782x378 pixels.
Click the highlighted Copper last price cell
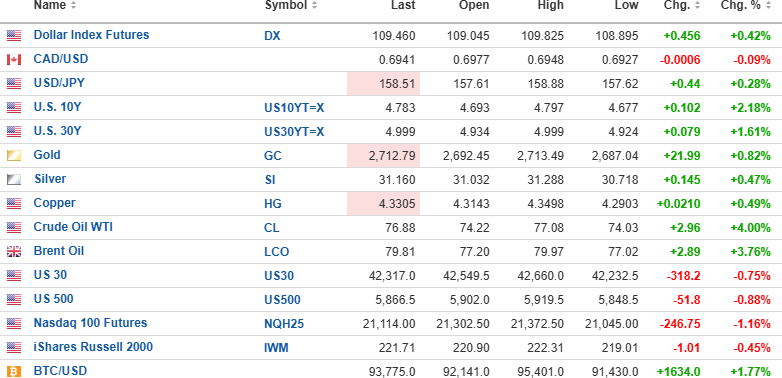(x=384, y=204)
